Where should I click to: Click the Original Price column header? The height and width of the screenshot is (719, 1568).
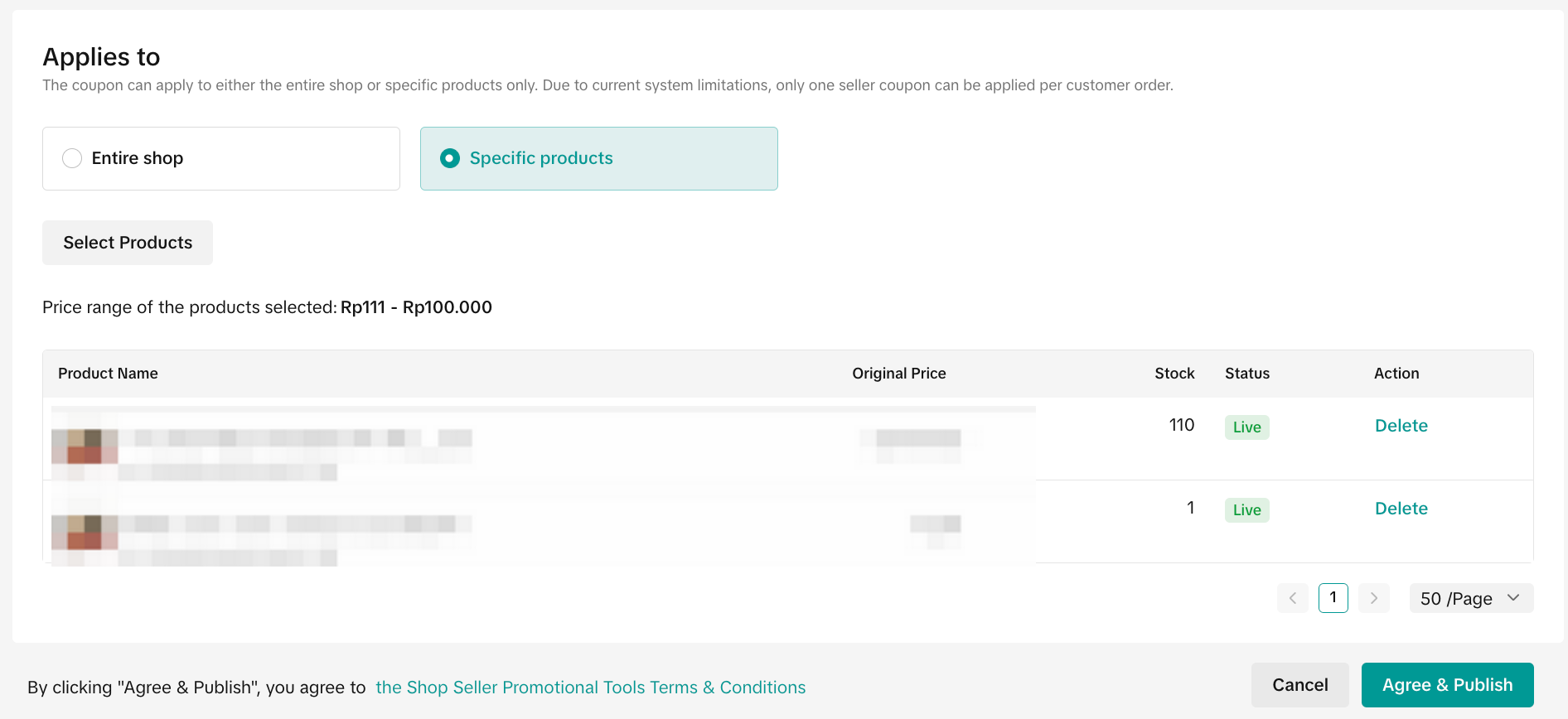pyautogui.click(x=898, y=374)
